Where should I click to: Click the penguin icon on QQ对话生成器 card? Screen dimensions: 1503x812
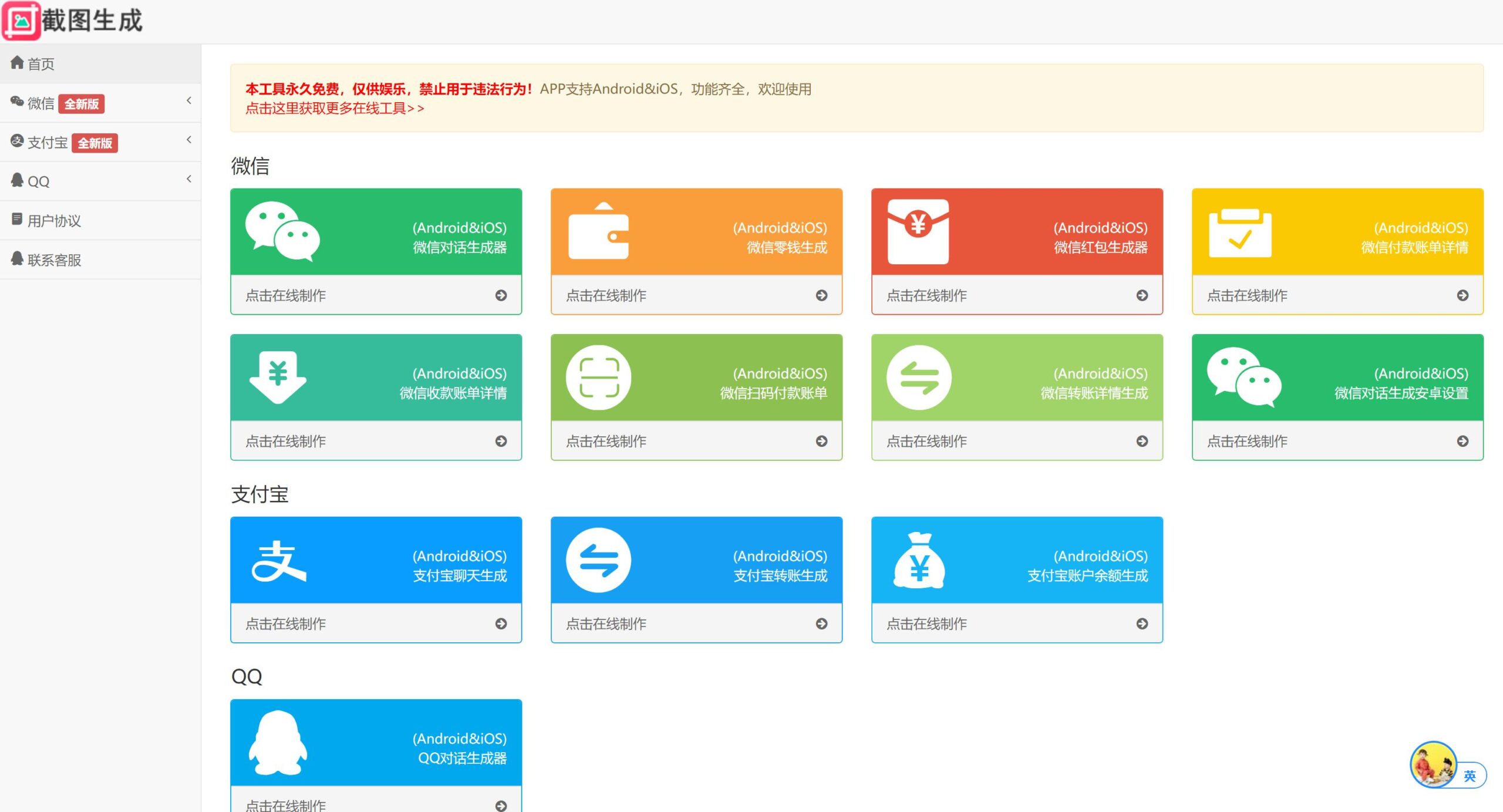278,743
